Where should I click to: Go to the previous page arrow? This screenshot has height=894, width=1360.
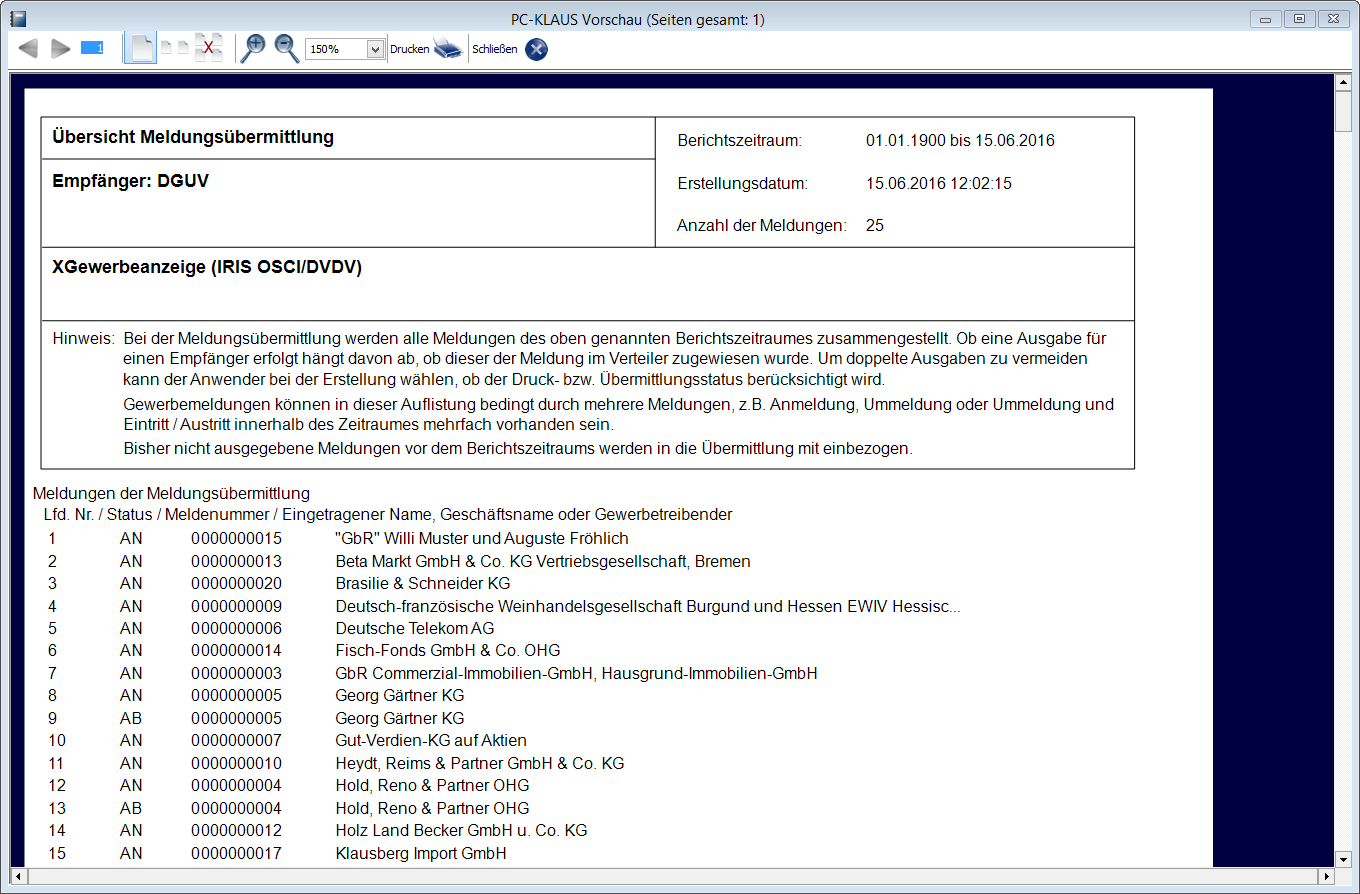click(x=28, y=48)
